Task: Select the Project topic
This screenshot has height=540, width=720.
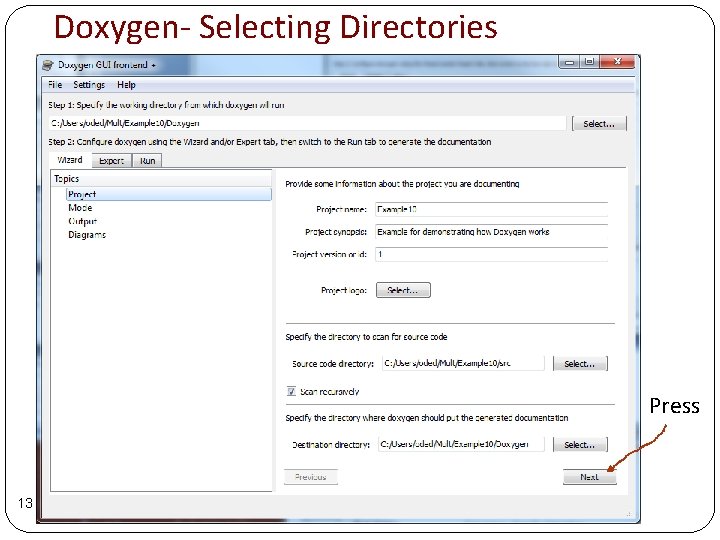Action: [169, 194]
